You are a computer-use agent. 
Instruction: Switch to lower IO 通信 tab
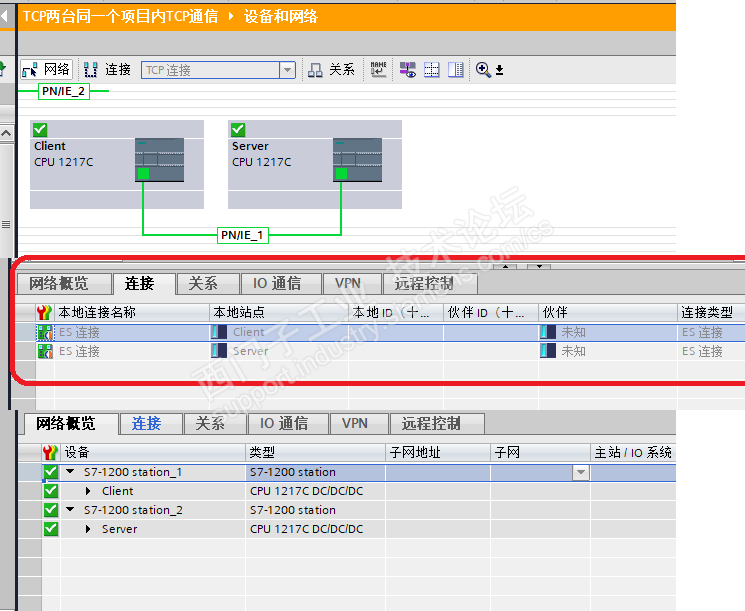click(288, 423)
